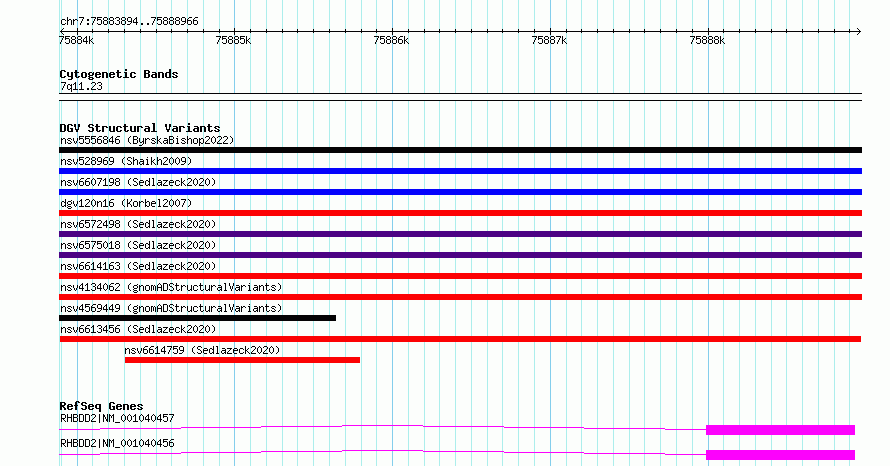Click the DGV Structural Variants track title

140,128
